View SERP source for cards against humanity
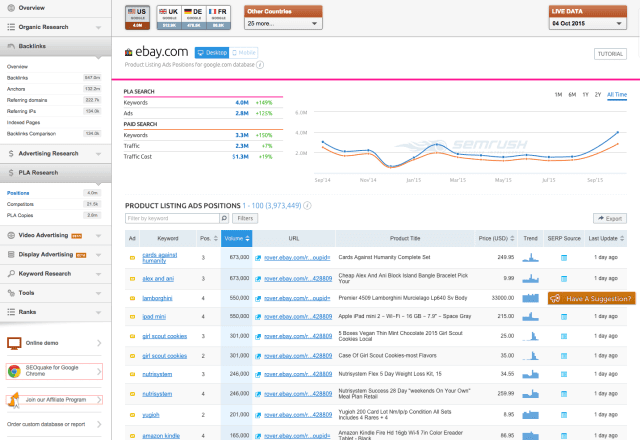 (564, 258)
